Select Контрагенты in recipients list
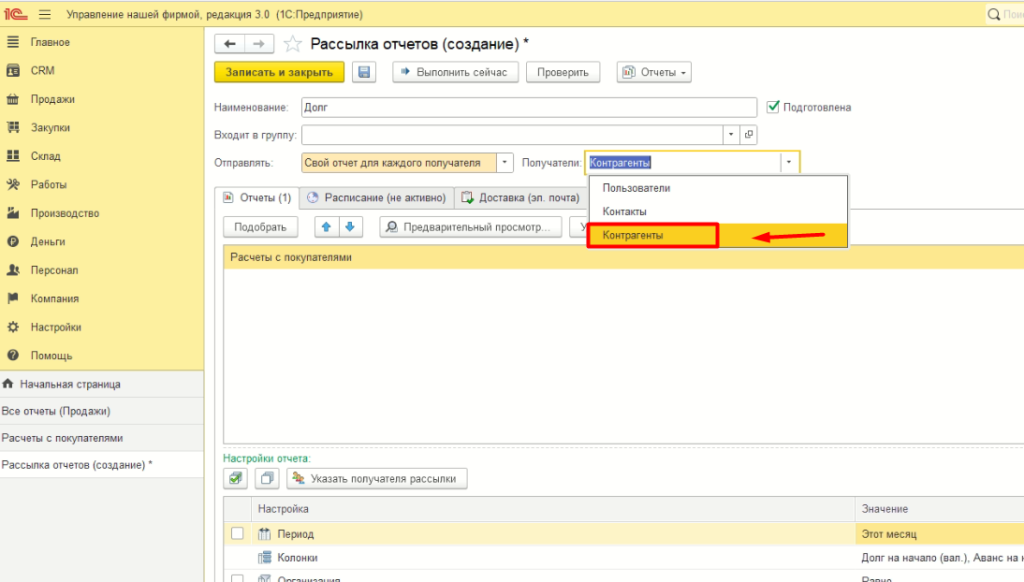1024x582 pixels. tap(718, 235)
